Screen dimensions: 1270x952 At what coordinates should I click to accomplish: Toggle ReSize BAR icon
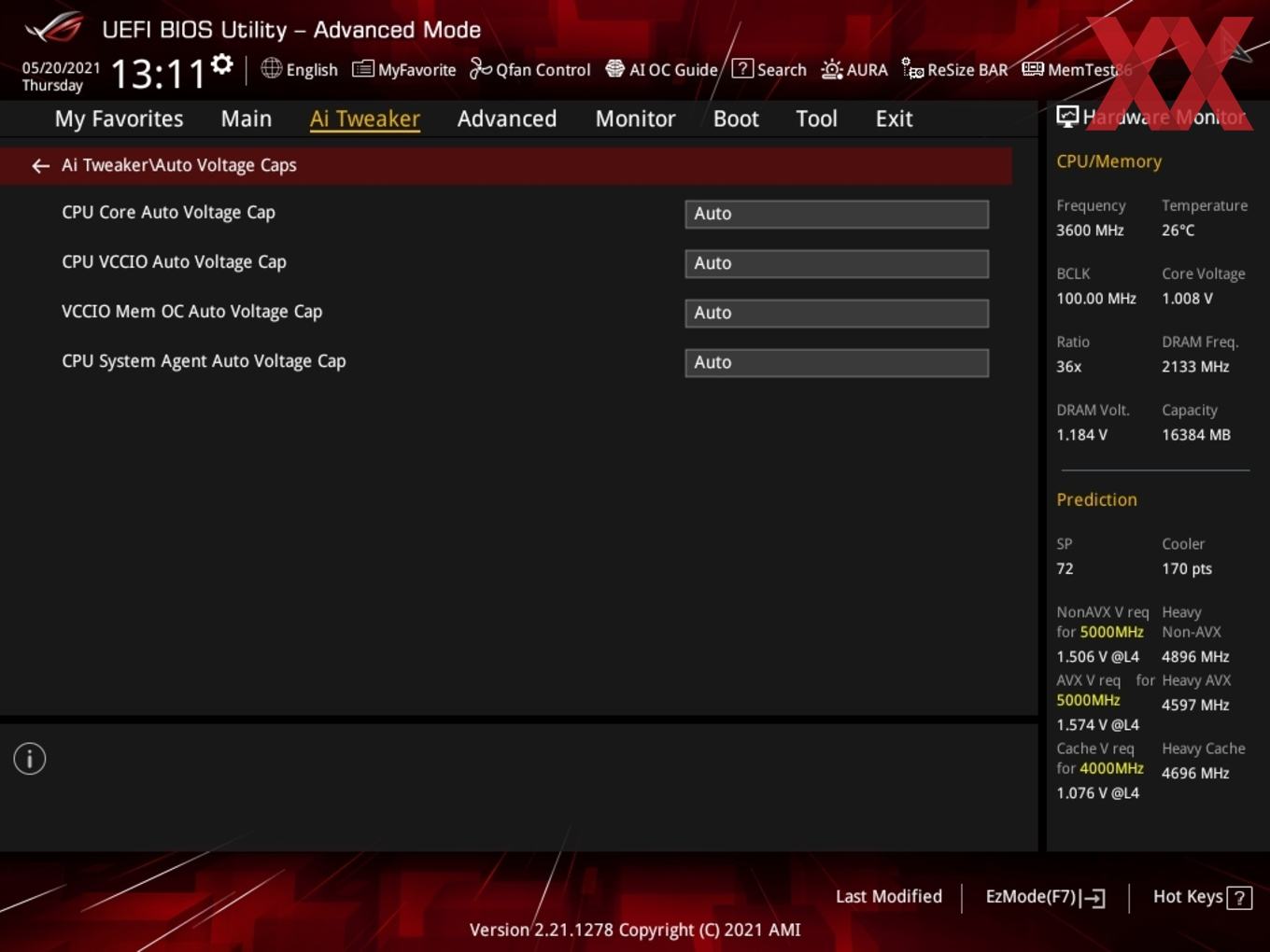click(912, 68)
